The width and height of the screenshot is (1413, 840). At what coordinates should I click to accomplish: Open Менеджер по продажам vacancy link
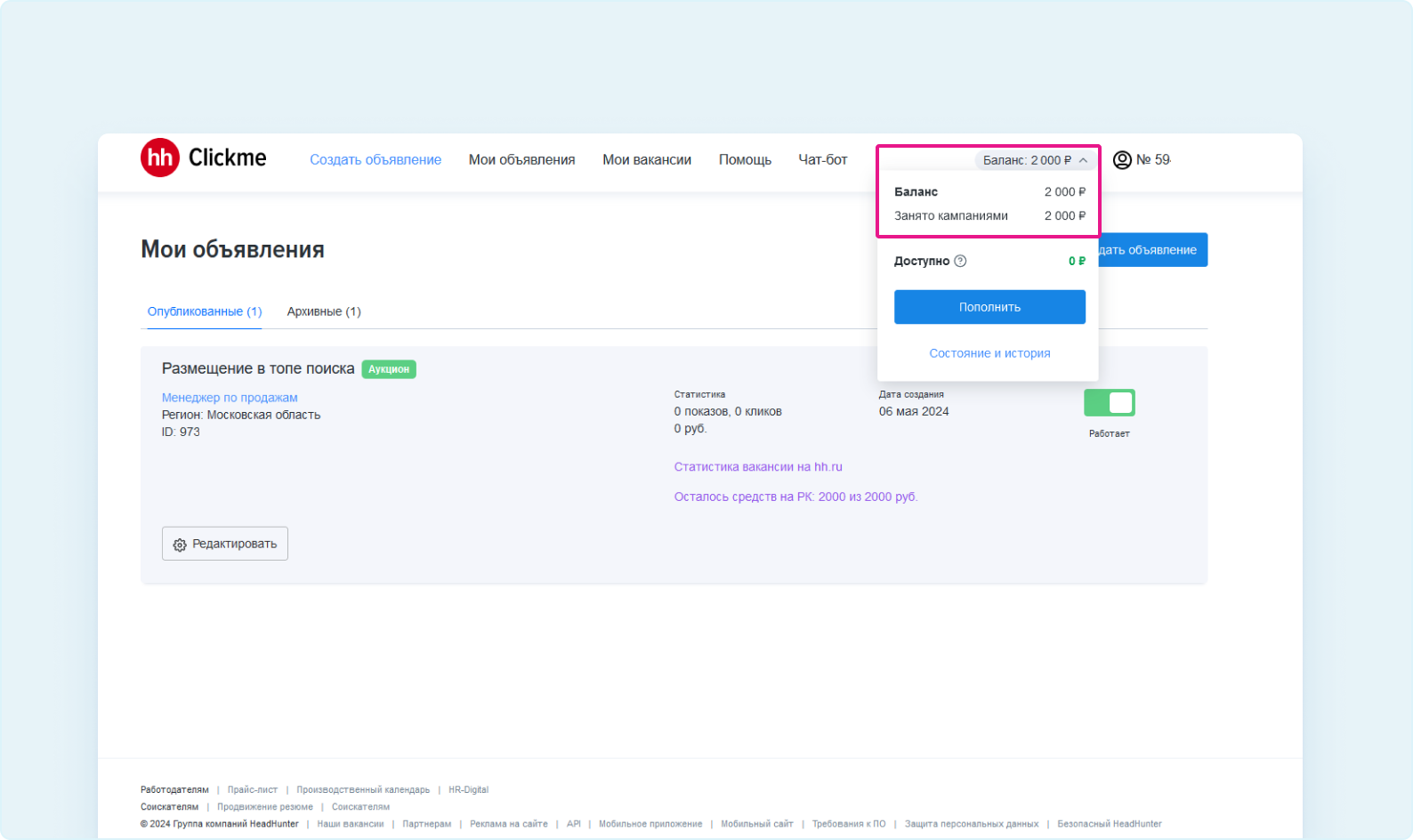(x=230, y=398)
